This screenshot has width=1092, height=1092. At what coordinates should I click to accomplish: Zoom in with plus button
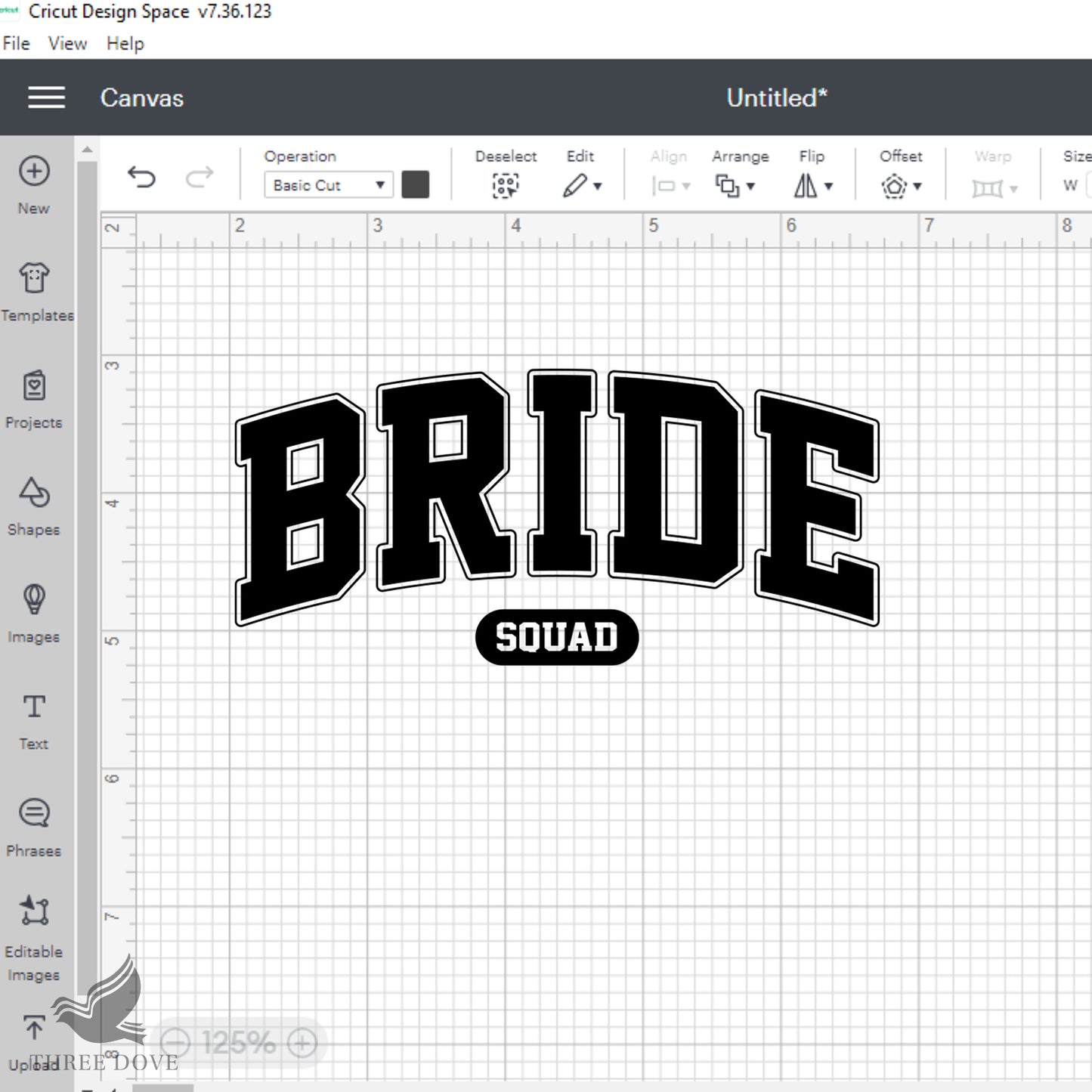coord(302,1044)
